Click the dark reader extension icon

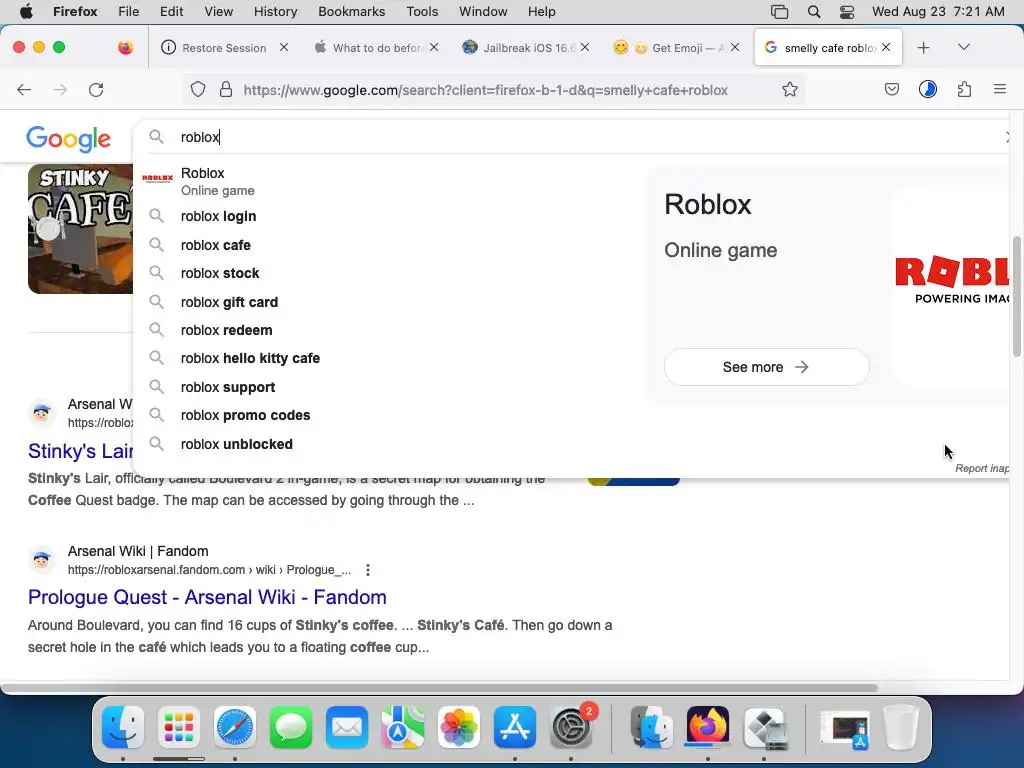[928, 89]
